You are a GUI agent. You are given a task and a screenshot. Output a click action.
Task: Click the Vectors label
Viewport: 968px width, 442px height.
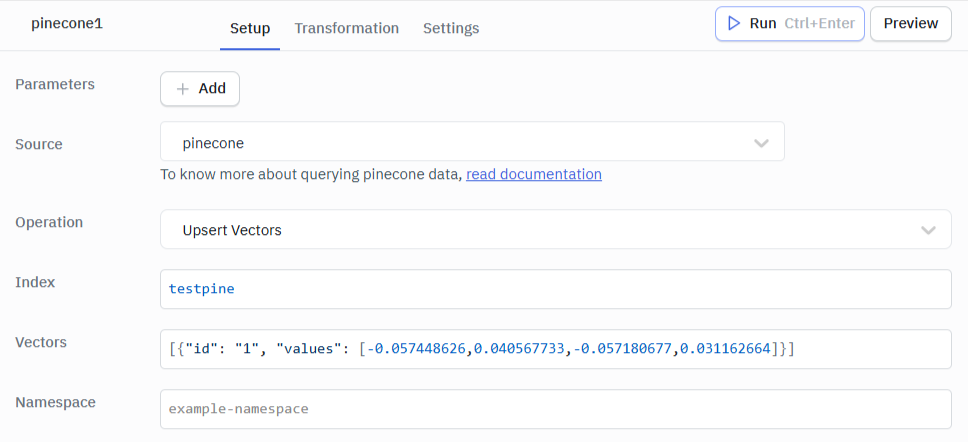coord(41,342)
